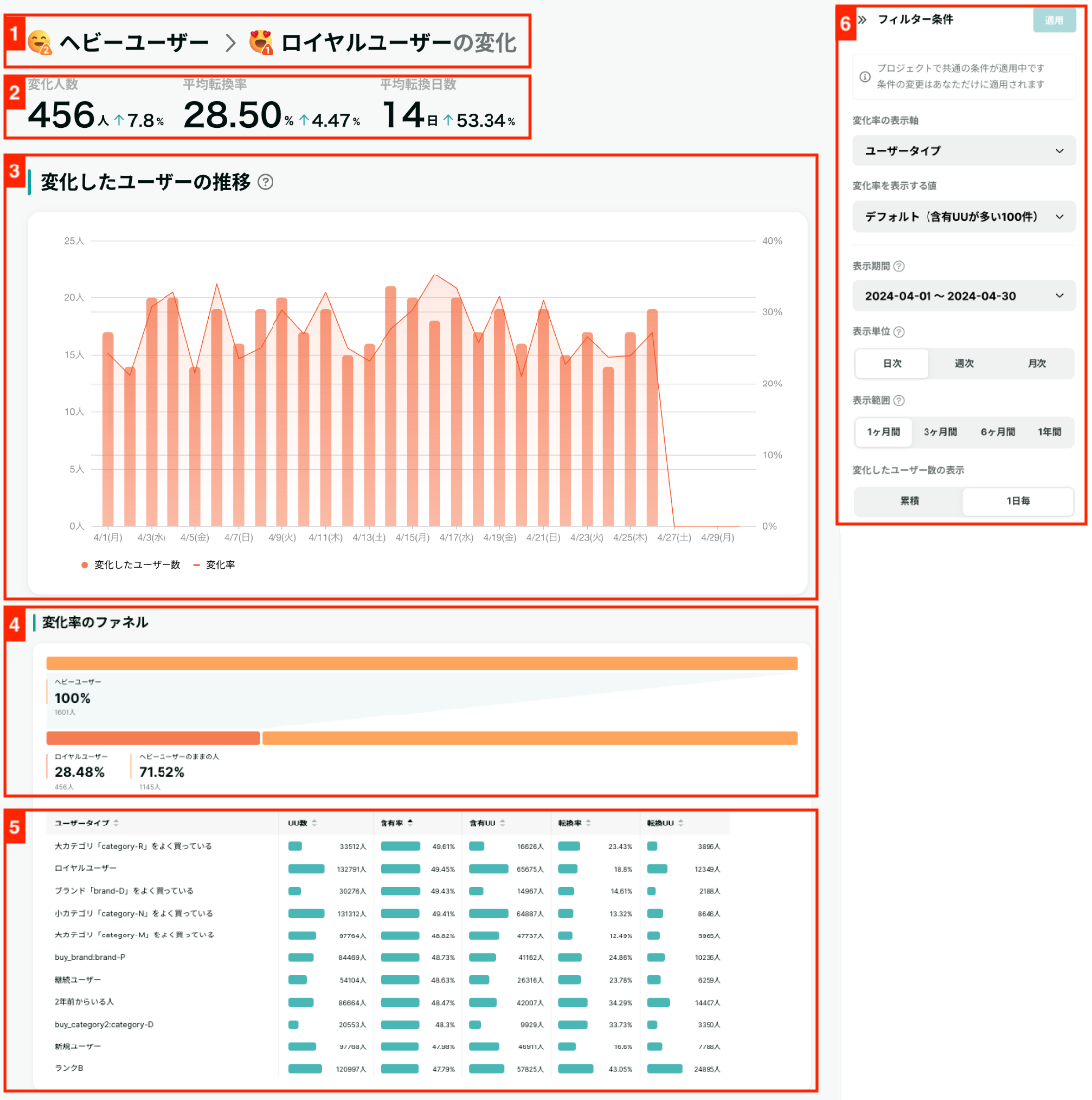The width and height of the screenshot is (1092, 1100).
Task: Click the ロイヤルユーザー segment of the funnel bar
Action: pos(153,738)
